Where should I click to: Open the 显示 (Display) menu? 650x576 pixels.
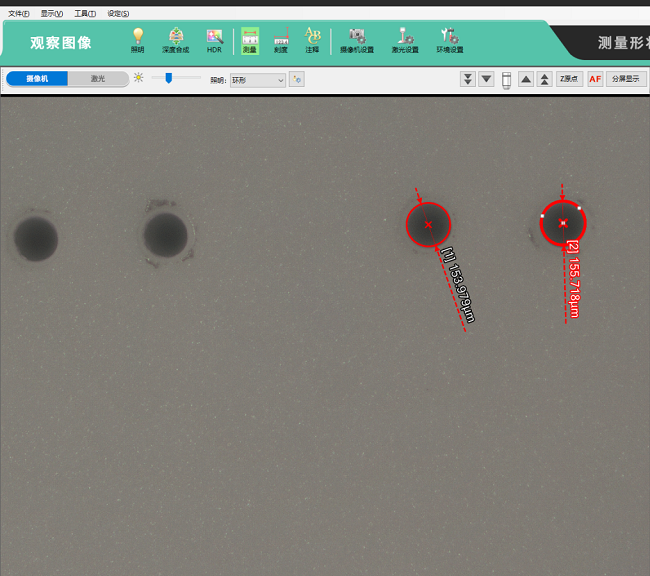click(52, 14)
